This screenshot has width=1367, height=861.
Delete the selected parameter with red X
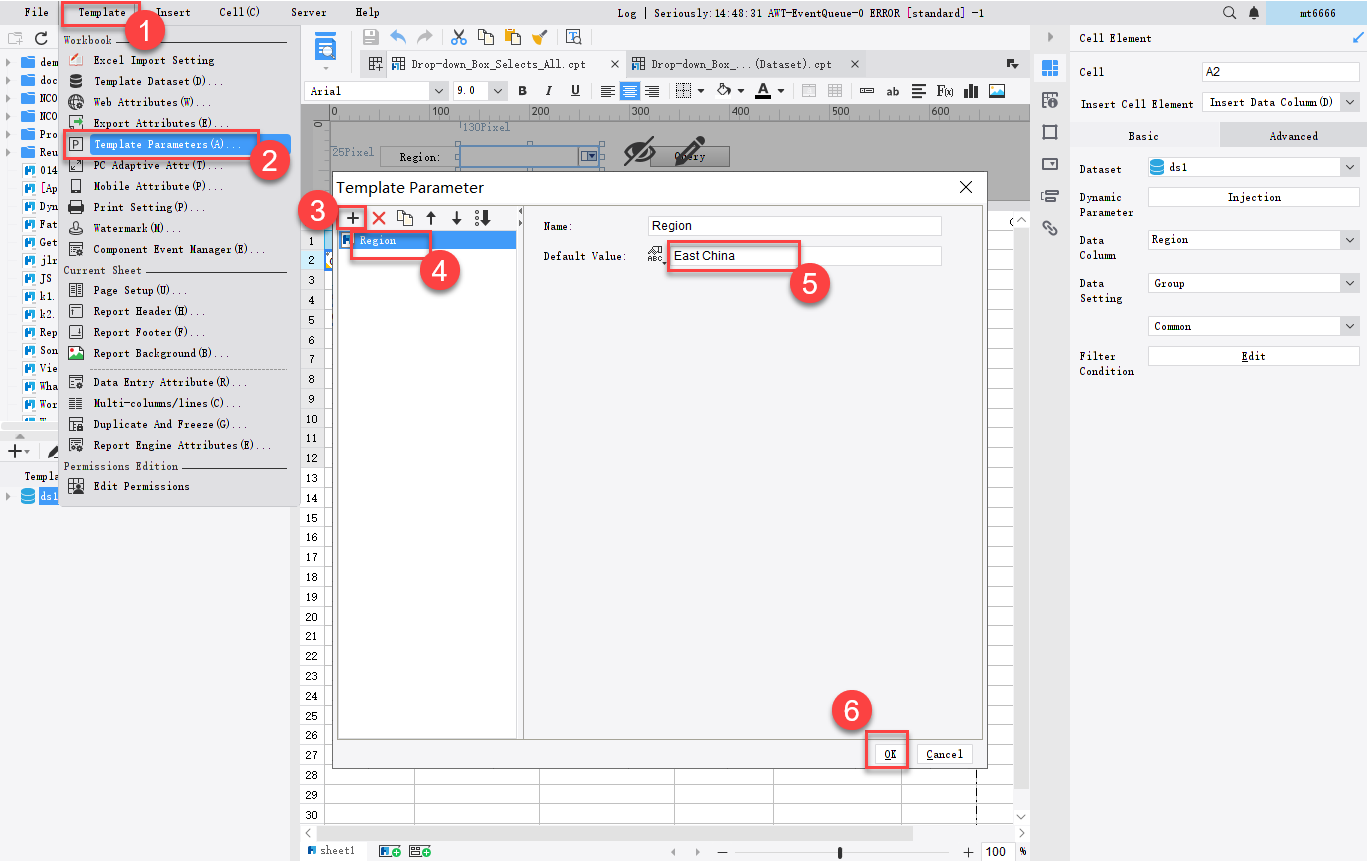[x=378, y=217]
